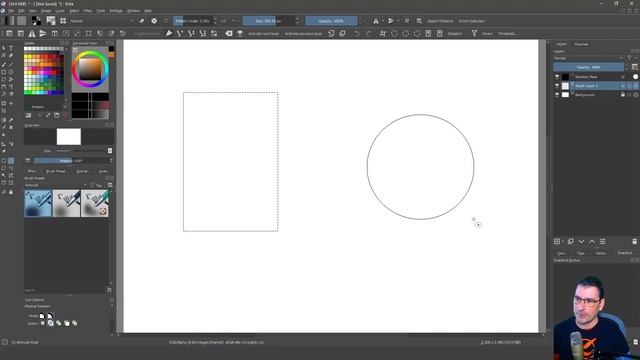The width and height of the screenshot is (640, 360).
Task: Click the Deselect button in toolbar
Action: tap(455, 33)
